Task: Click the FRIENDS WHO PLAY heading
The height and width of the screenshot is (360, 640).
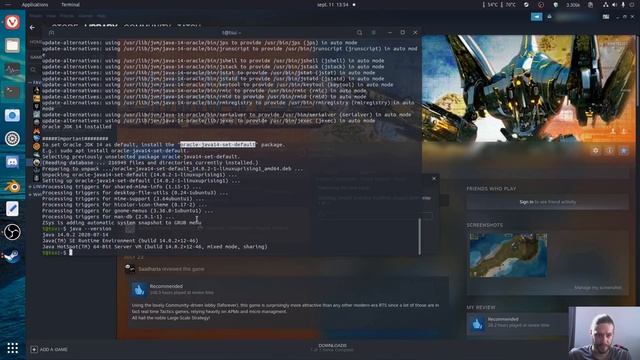Action: tap(491, 189)
